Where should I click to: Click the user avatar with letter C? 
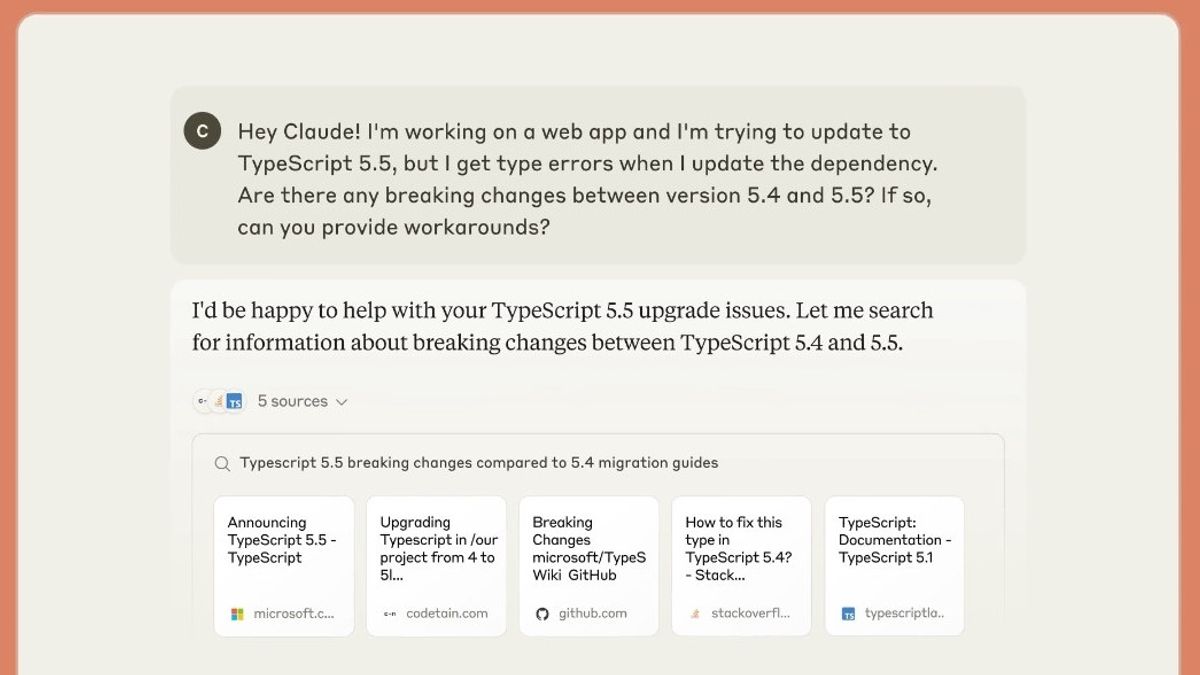pyautogui.click(x=203, y=131)
